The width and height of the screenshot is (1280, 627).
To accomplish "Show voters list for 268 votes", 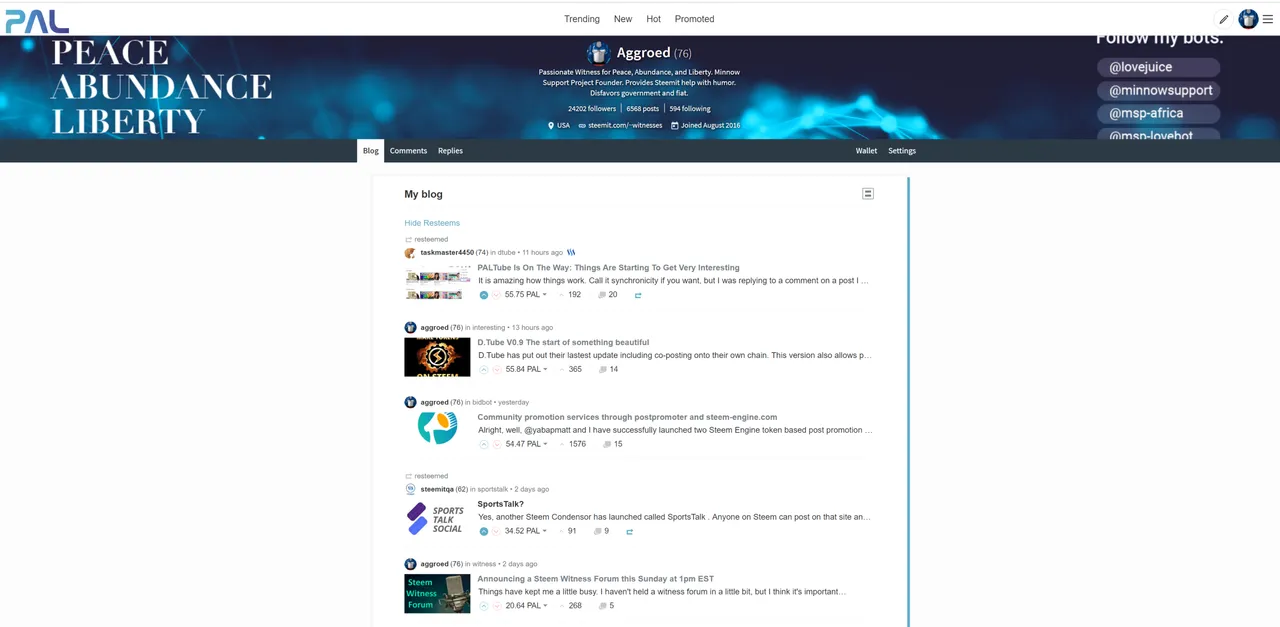I will tap(575, 605).
